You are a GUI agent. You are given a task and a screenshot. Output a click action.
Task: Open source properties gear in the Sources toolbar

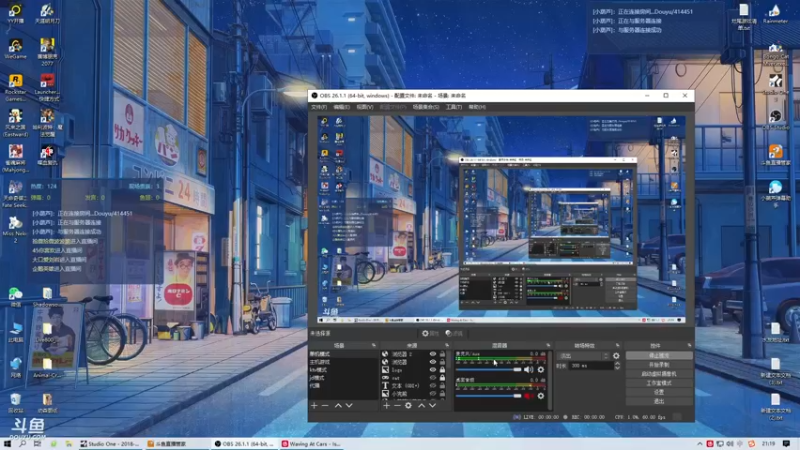point(408,406)
